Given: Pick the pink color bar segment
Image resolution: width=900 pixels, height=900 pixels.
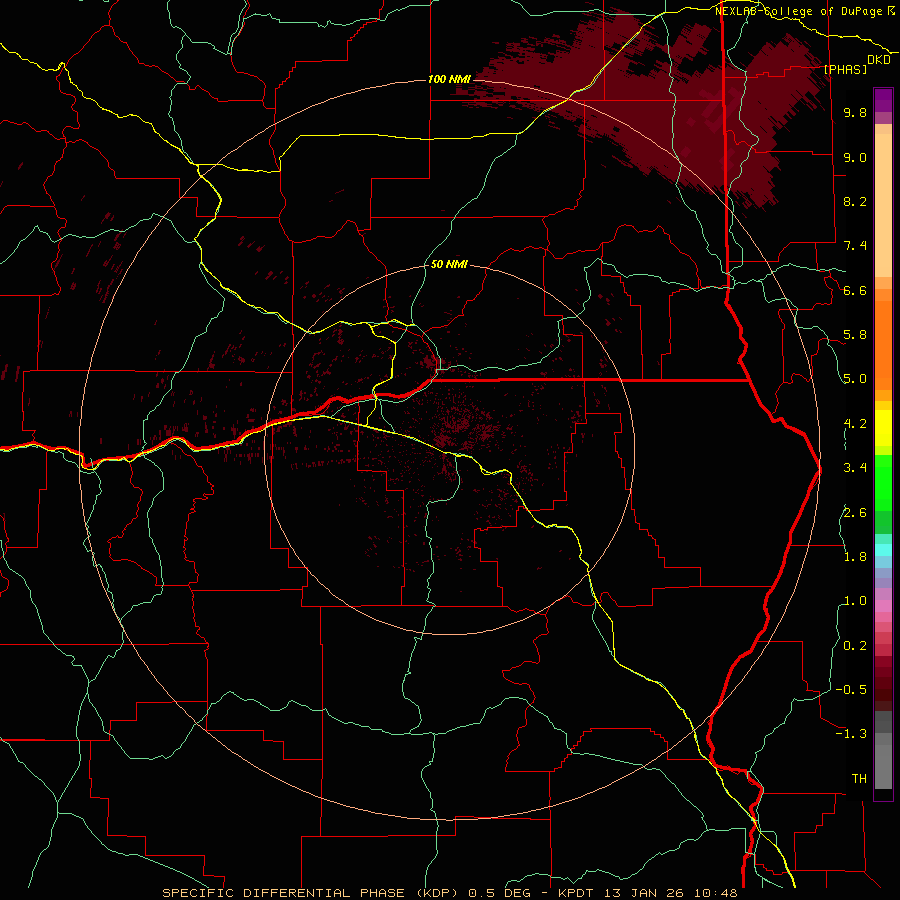Looking at the screenshot, I should coord(883,606).
